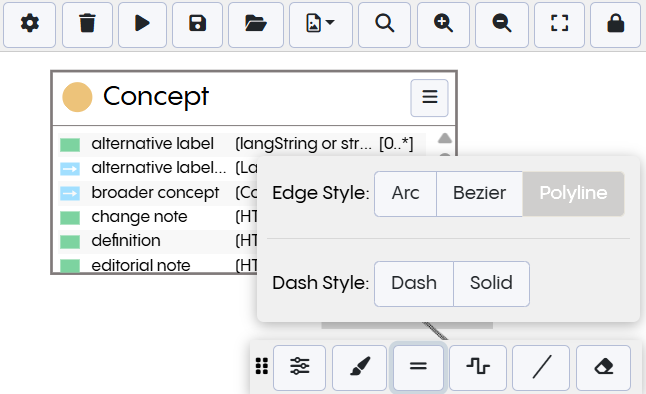The height and width of the screenshot is (394, 646).
Task: Click the '[0..*]' cardinality text
Action: tap(396, 144)
